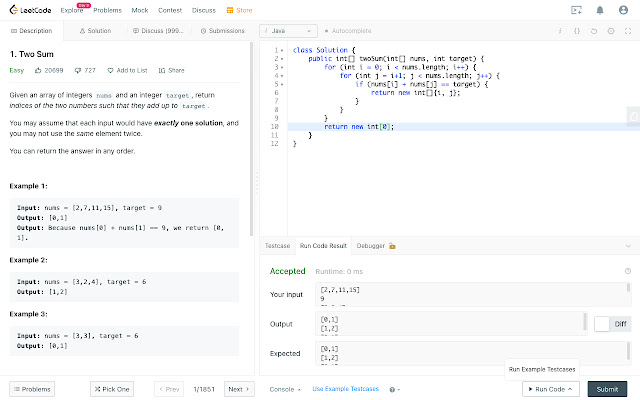Open the Explore menu
Viewport: 640px width, 400px height.
[72, 10]
